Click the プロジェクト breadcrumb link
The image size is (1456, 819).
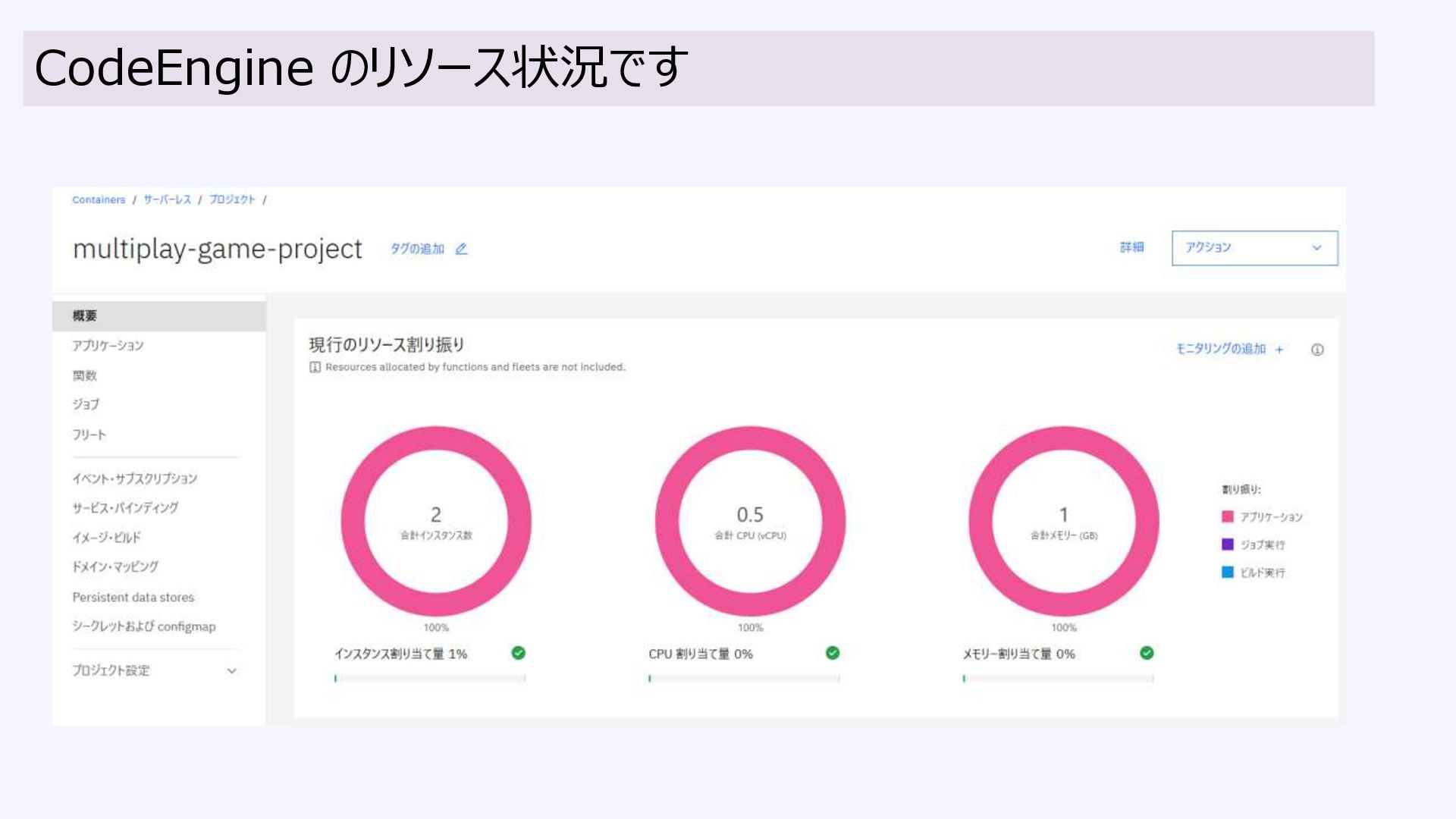tap(232, 199)
